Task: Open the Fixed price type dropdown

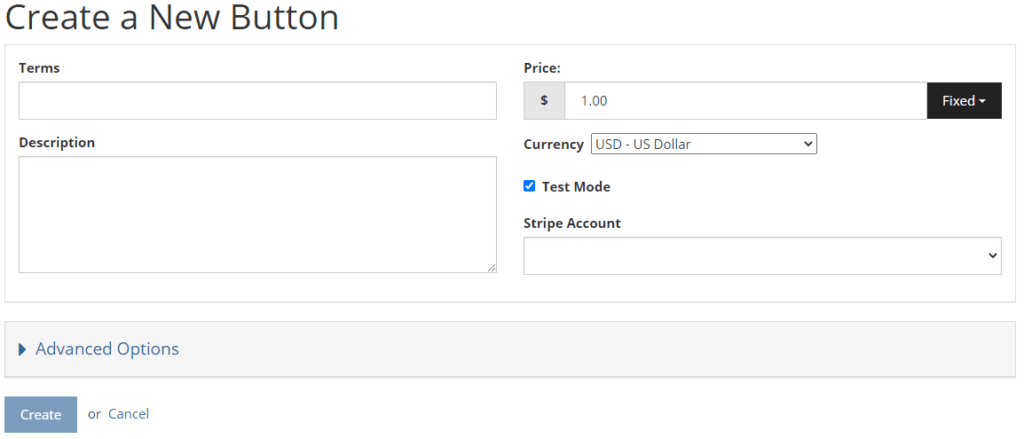Action: (x=964, y=101)
